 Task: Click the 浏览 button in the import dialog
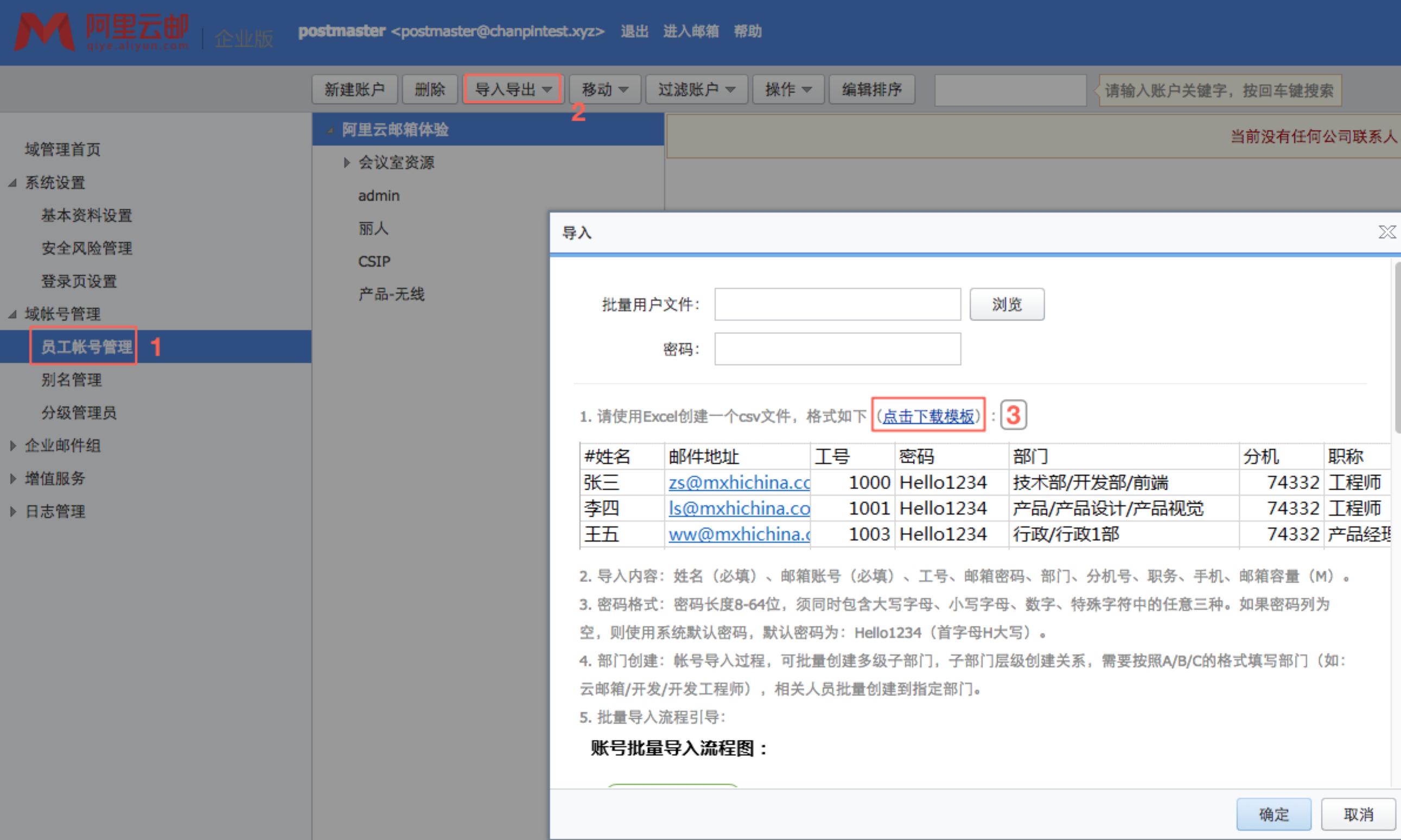click(1007, 304)
